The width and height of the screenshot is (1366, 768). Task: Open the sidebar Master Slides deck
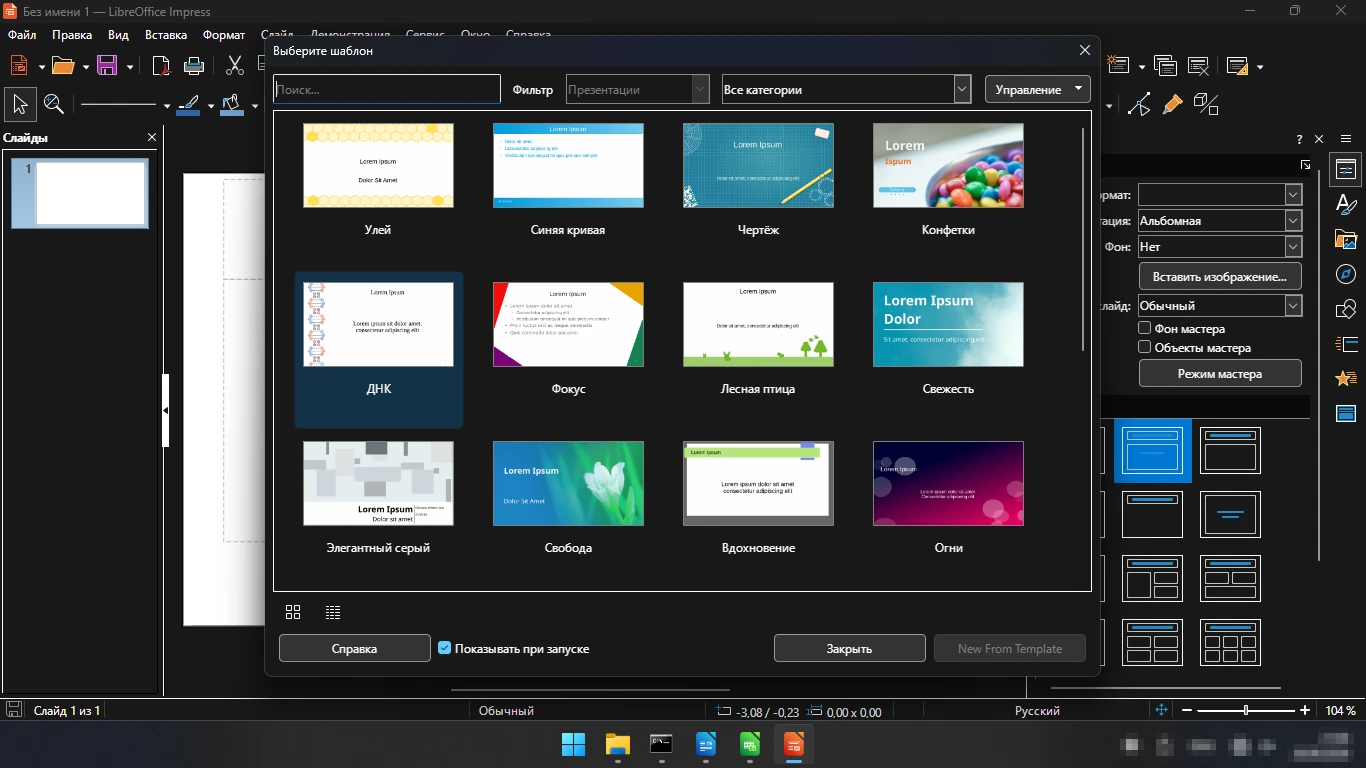[x=1346, y=413]
